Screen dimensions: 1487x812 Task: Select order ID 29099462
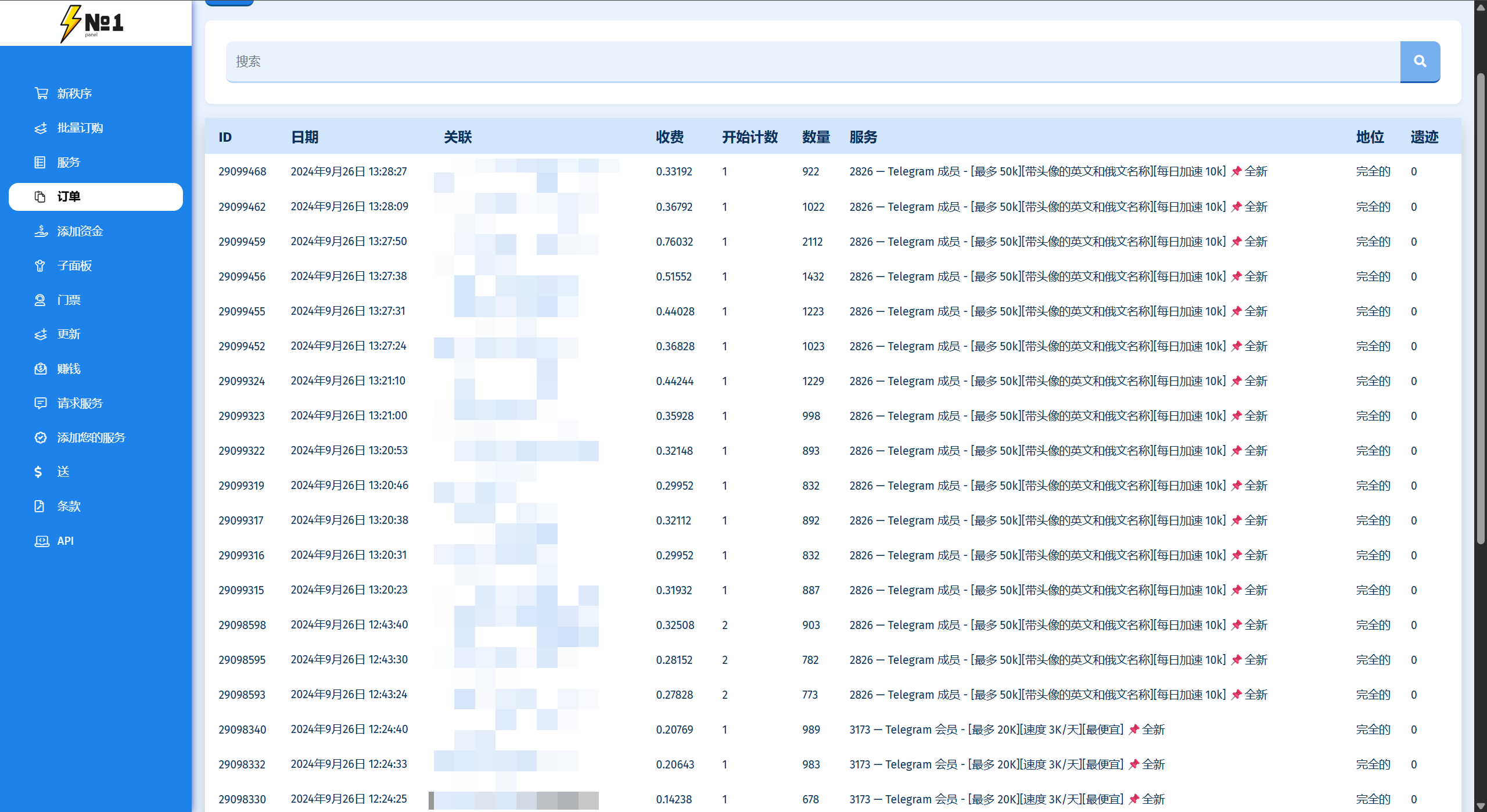[242, 207]
